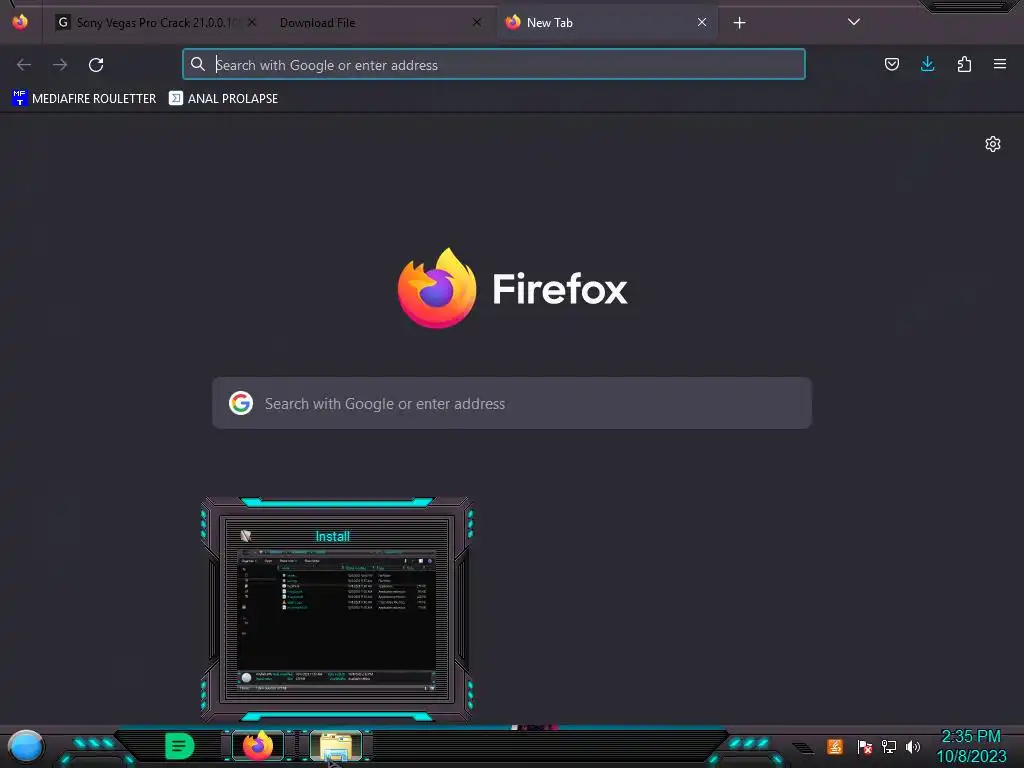Go back with the back arrow

point(24,65)
